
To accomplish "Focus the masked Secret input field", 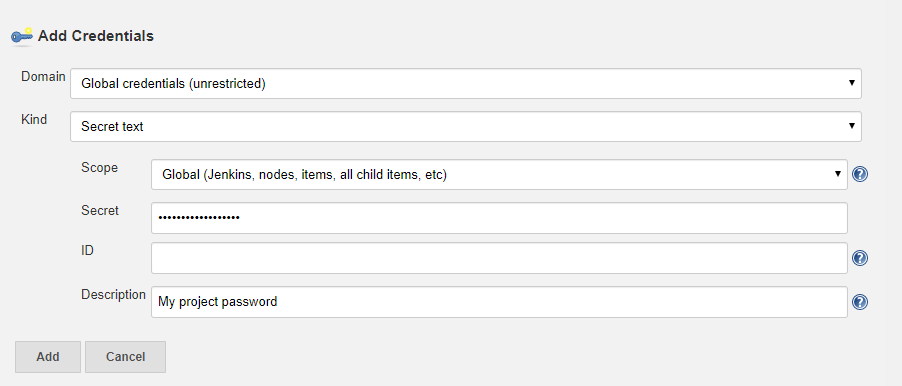I will tap(499, 217).
